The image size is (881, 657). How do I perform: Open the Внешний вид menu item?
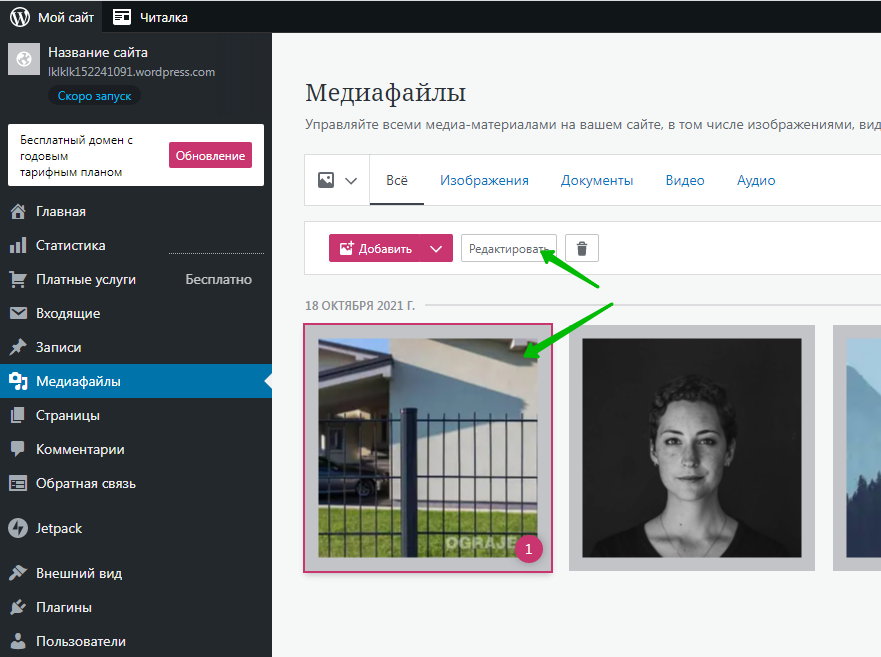[x=136, y=573]
